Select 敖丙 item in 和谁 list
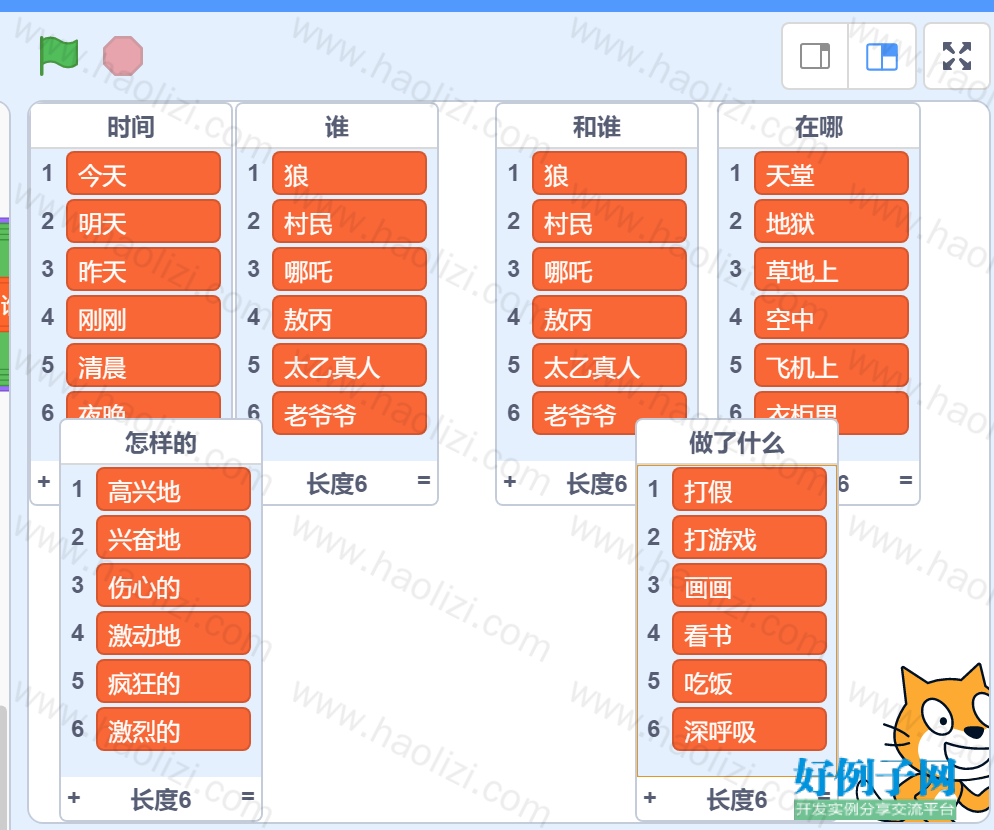 pos(609,317)
